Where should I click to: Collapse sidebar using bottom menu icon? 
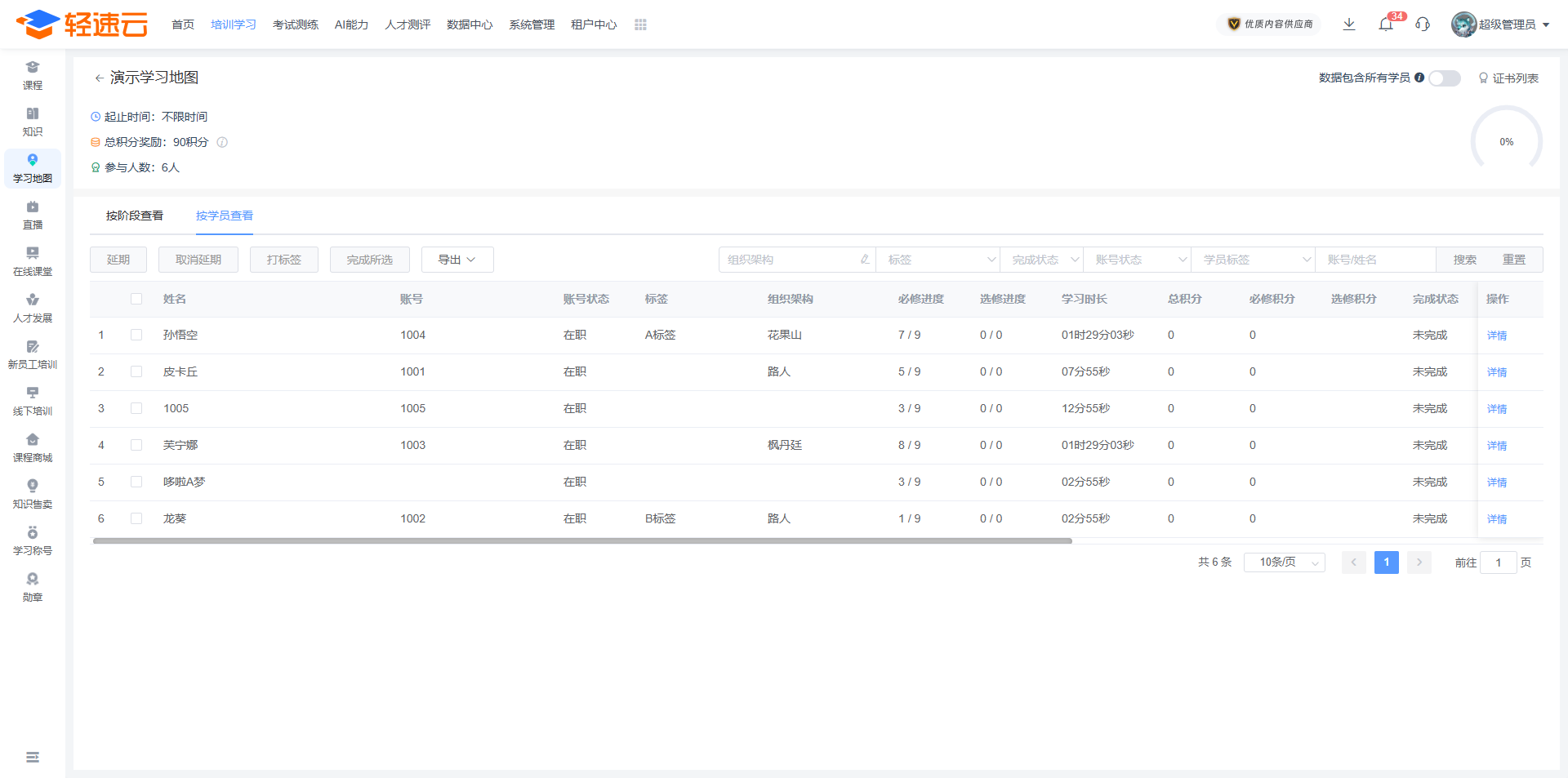click(x=33, y=758)
